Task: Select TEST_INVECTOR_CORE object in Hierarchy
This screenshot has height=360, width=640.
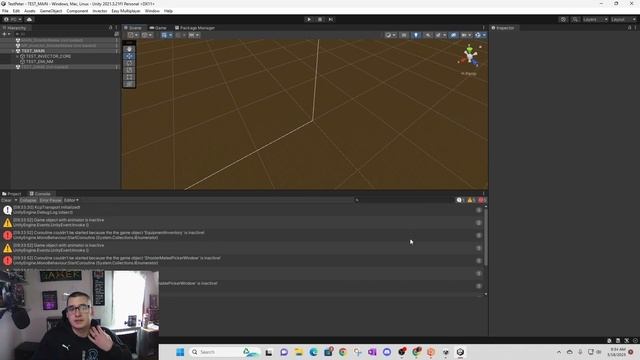Action: [x=48, y=56]
